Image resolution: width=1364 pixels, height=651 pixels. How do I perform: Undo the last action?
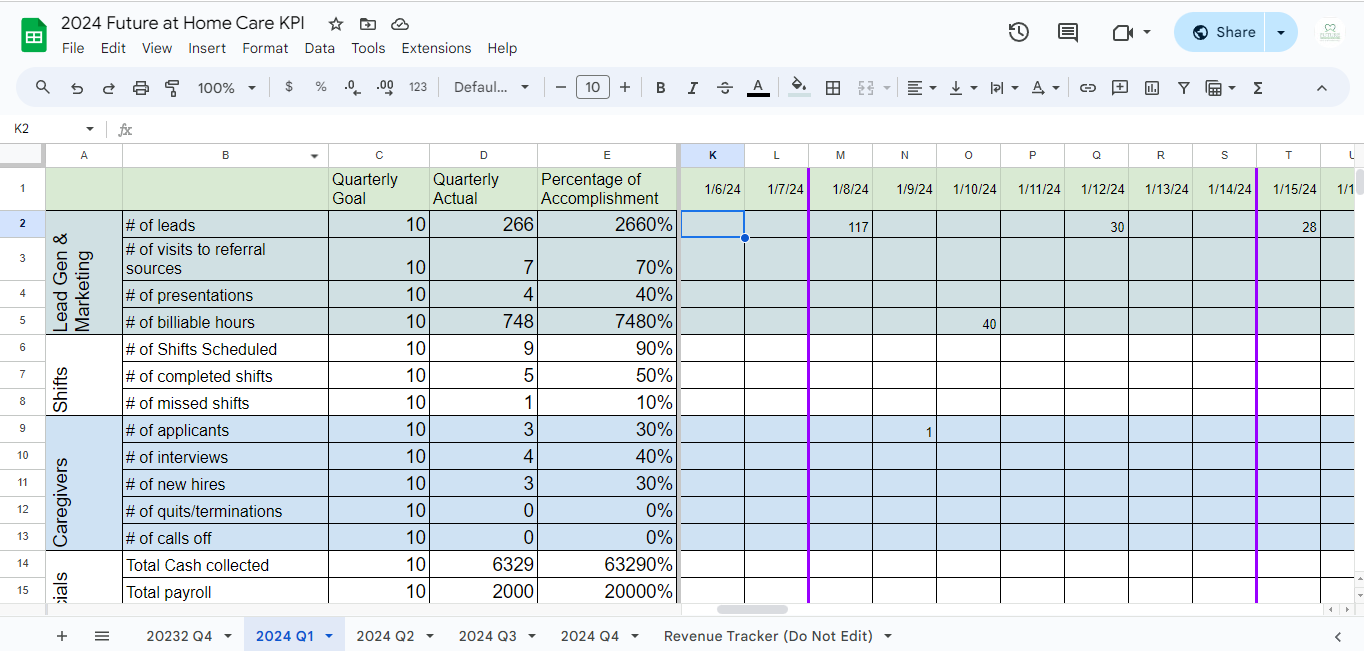[x=77, y=88]
